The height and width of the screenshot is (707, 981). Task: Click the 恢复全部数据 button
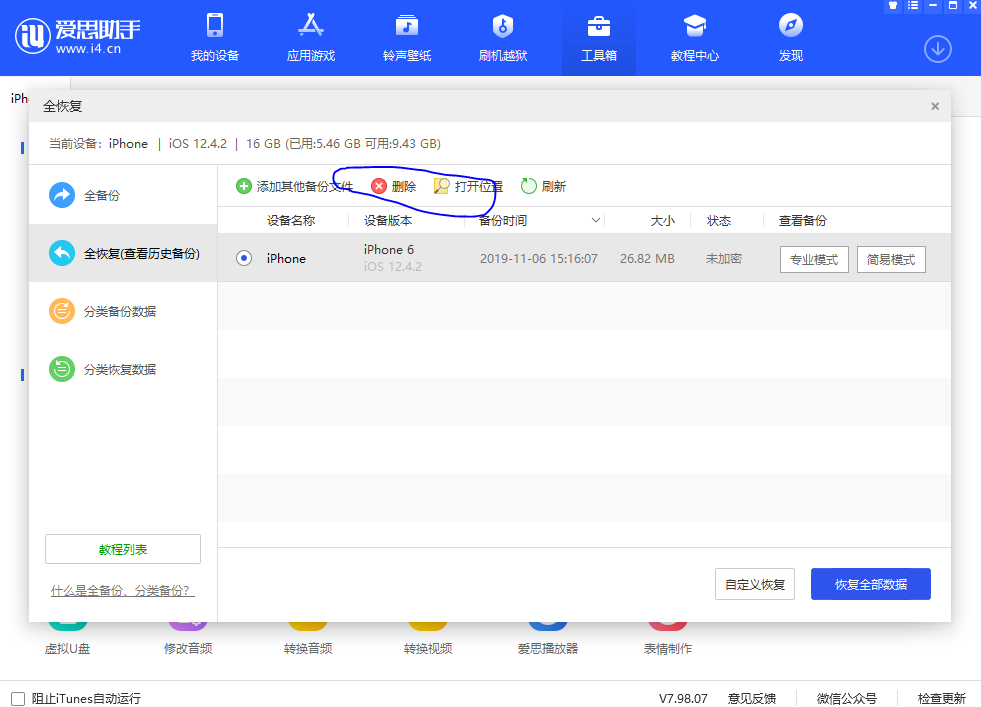coord(870,584)
